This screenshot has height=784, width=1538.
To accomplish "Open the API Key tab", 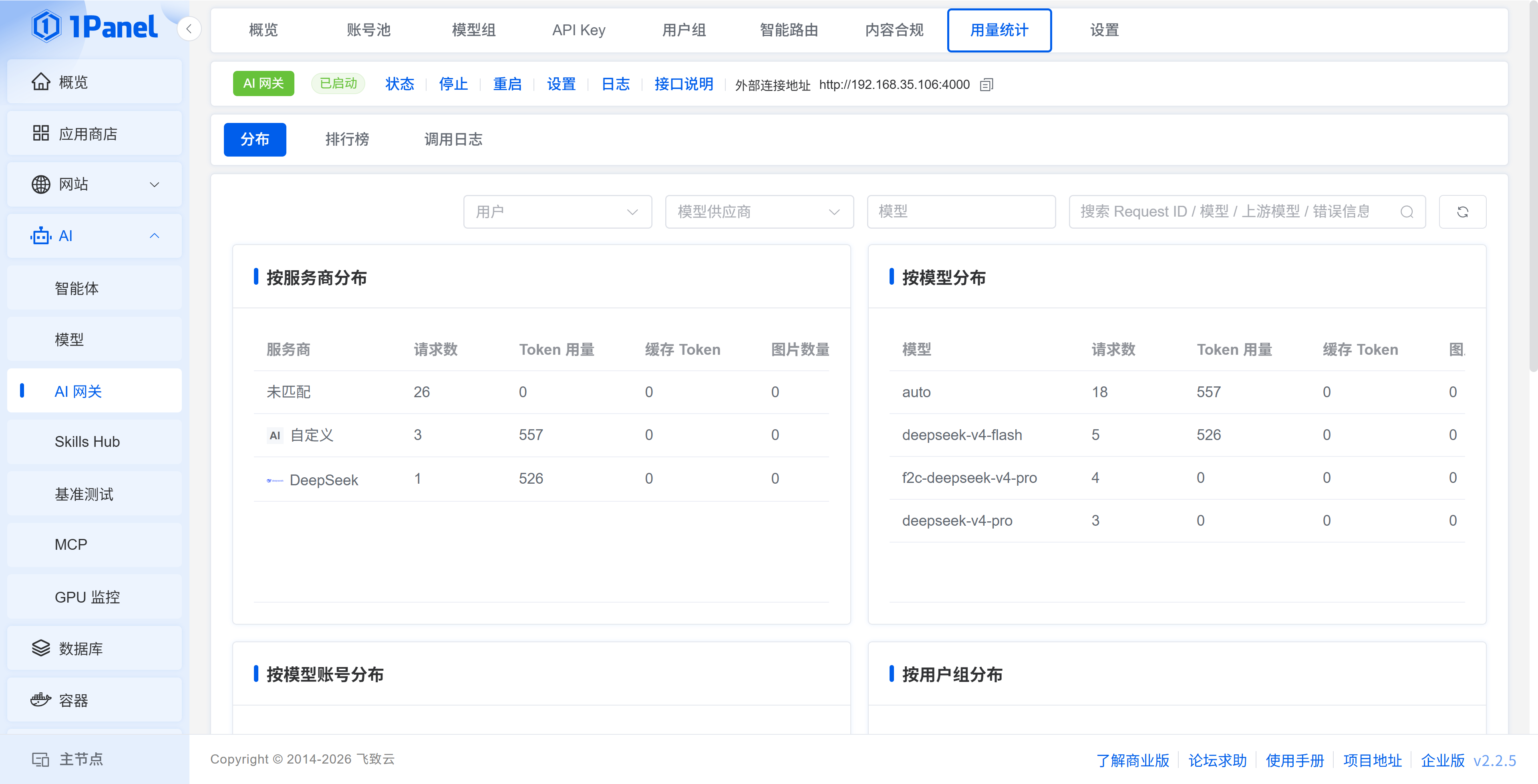I will (x=578, y=30).
